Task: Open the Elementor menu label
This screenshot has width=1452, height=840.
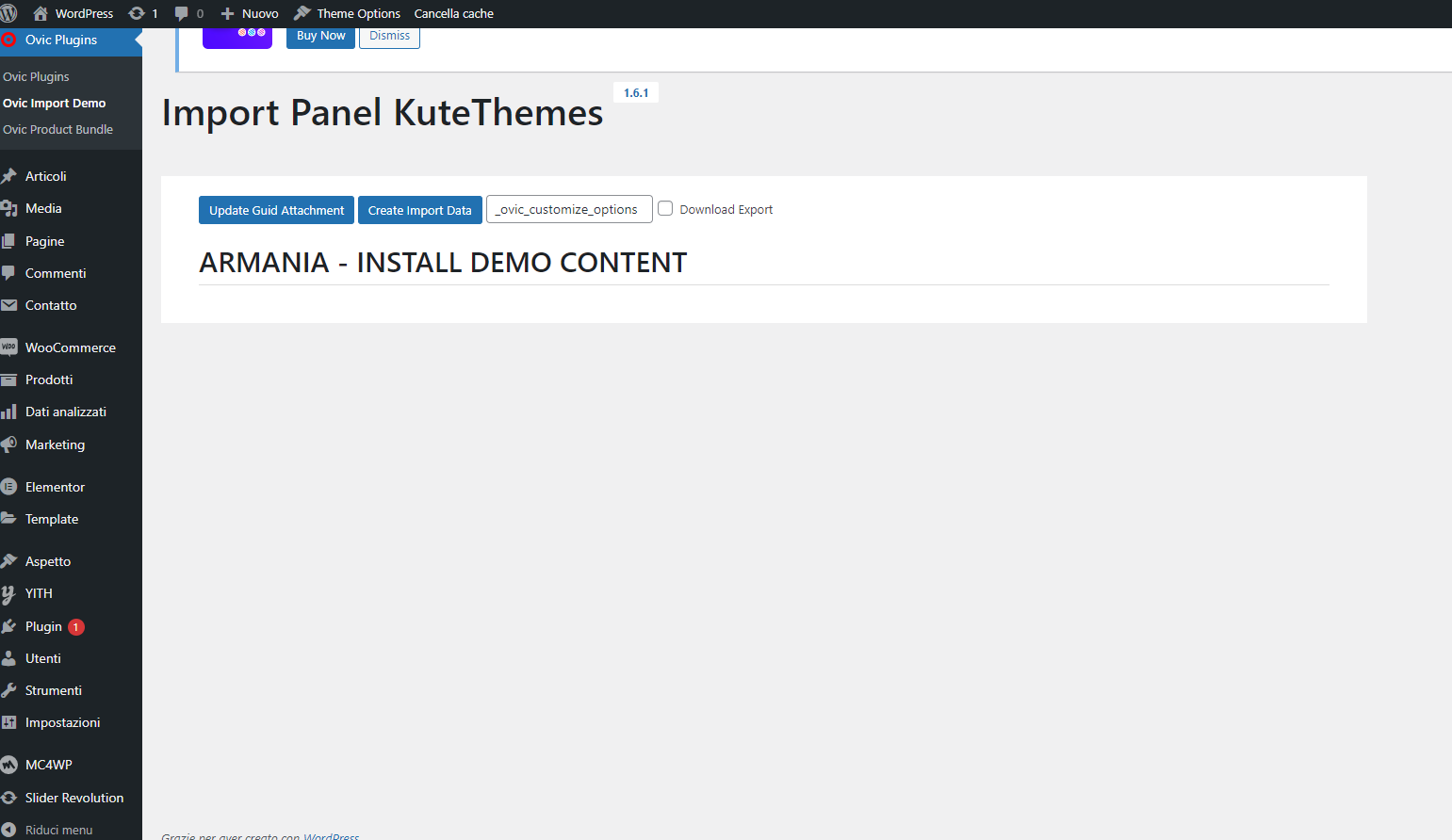Action: pyautogui.click(x=55, y=487)
